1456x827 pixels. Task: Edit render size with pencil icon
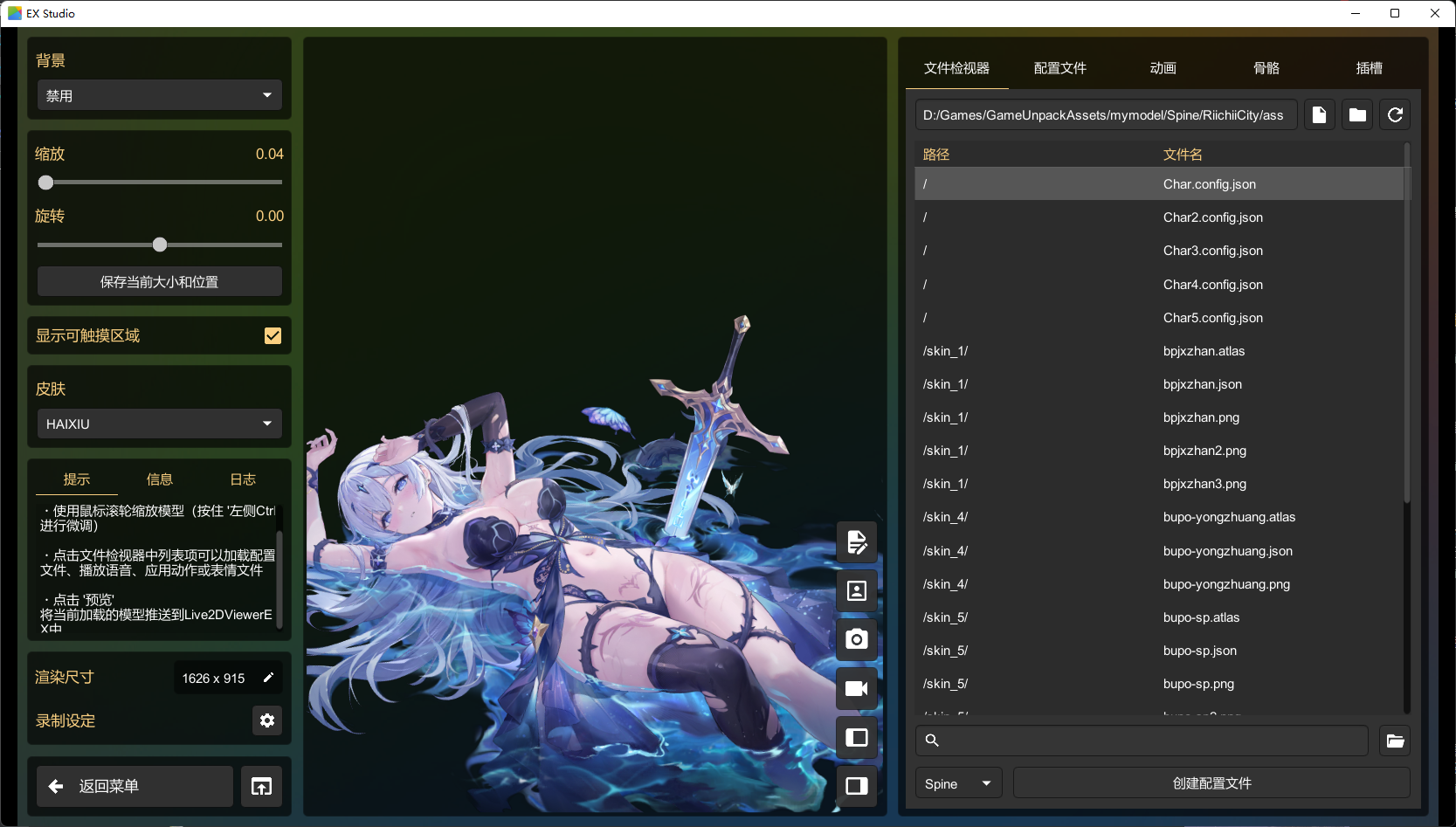click(268, 678)
